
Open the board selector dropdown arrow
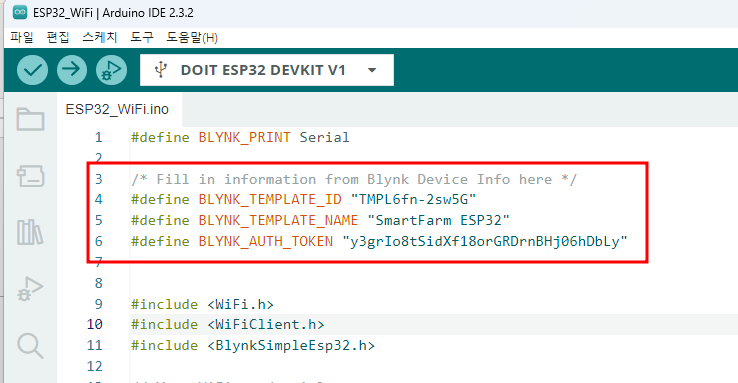point(372,71)
